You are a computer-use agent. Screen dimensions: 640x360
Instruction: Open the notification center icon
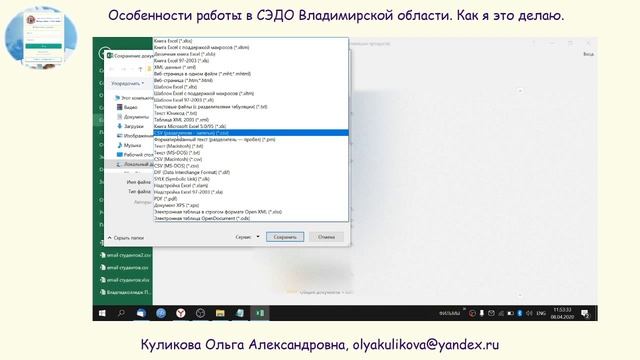585,313
